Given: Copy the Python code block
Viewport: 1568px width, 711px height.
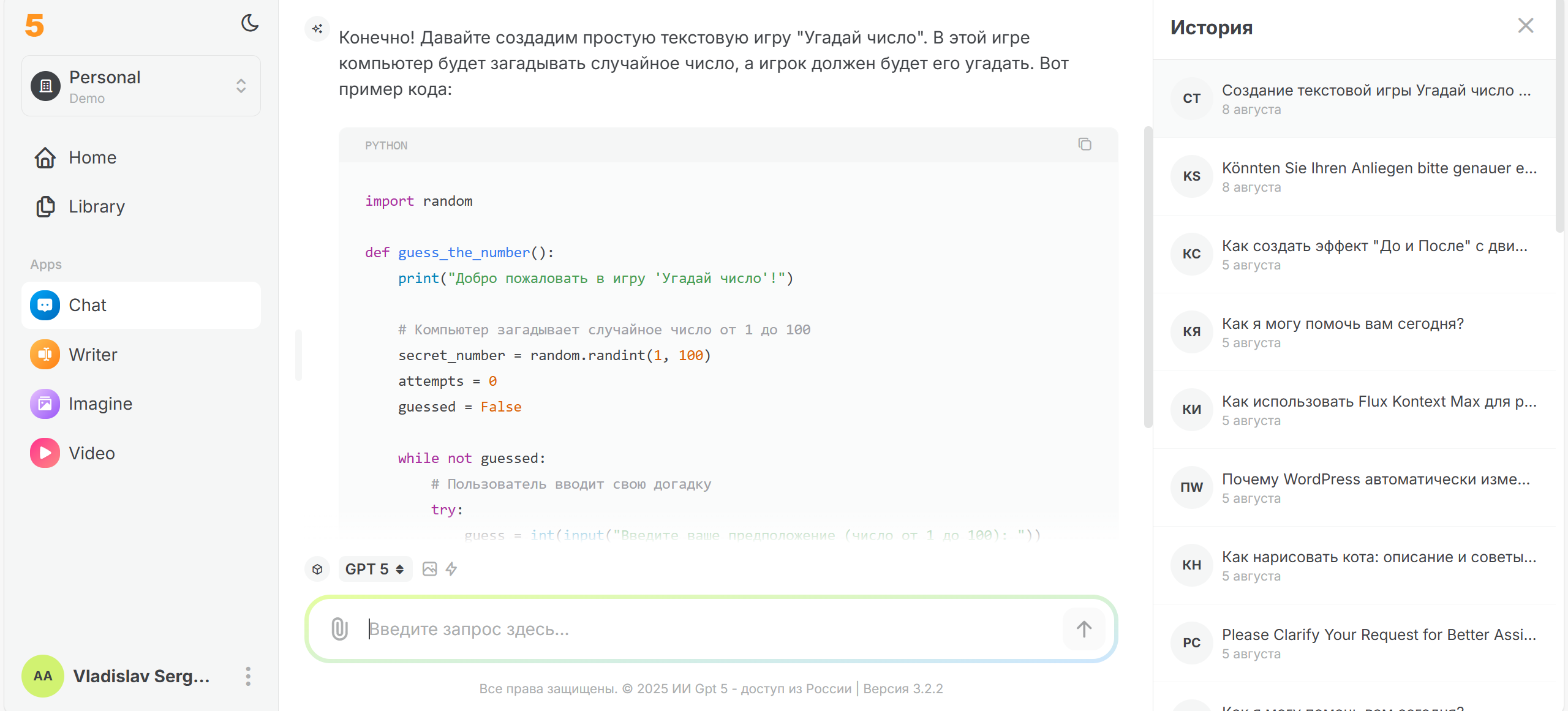Looking at the screenshot, I should (1085, 145).
